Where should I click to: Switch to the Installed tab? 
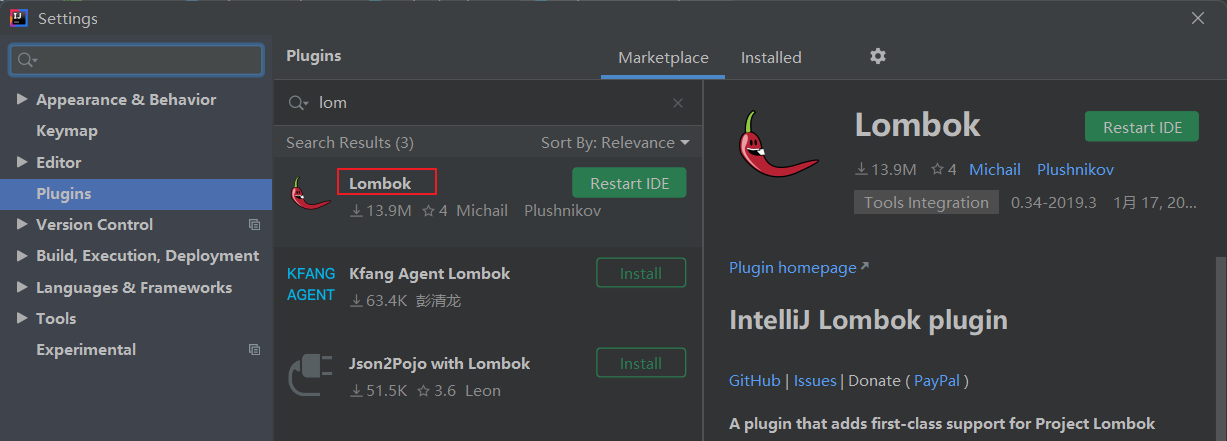pyautogui.click(x=771, y=58)
